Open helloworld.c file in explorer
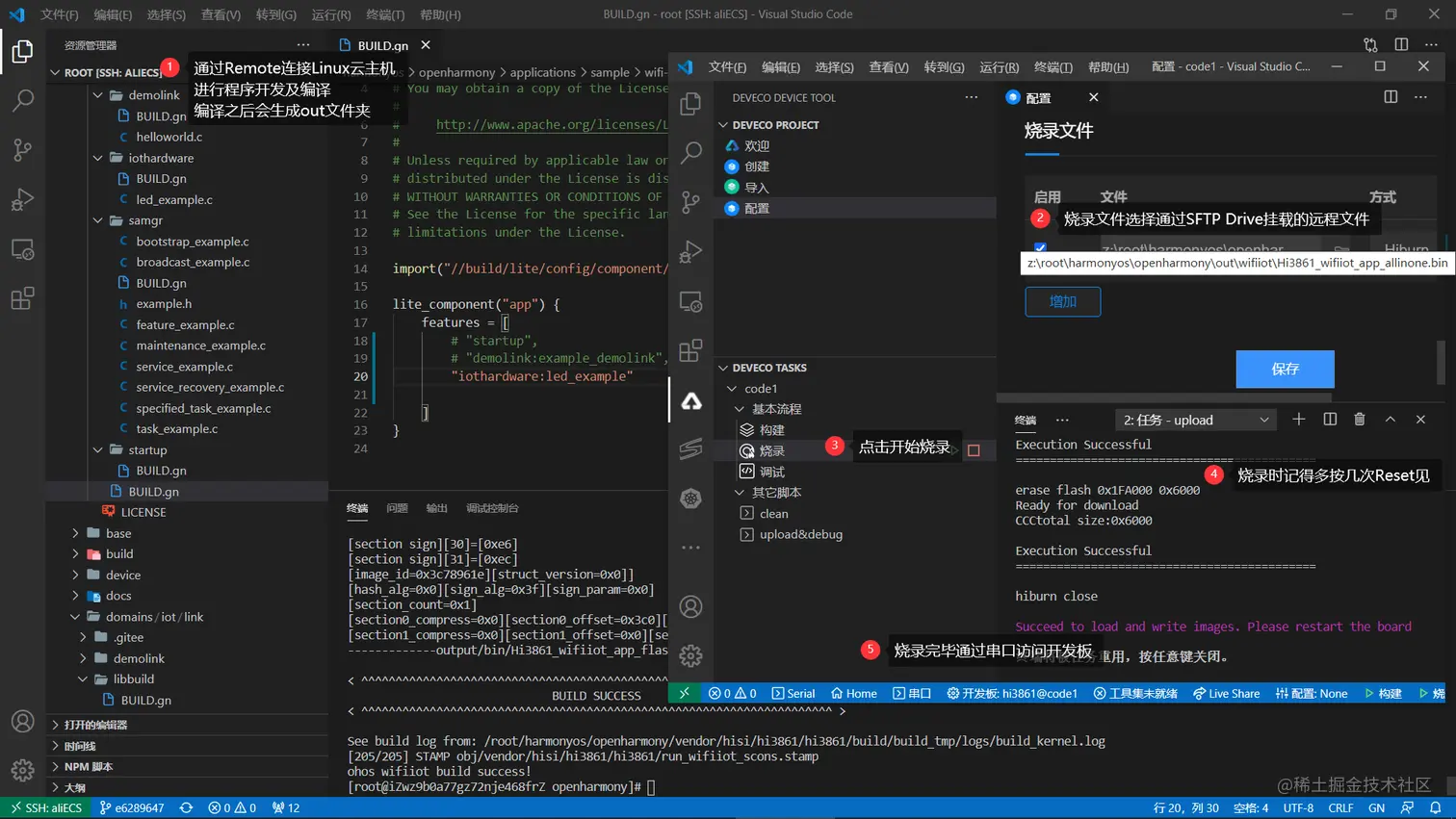 click(x=169, y=137)
